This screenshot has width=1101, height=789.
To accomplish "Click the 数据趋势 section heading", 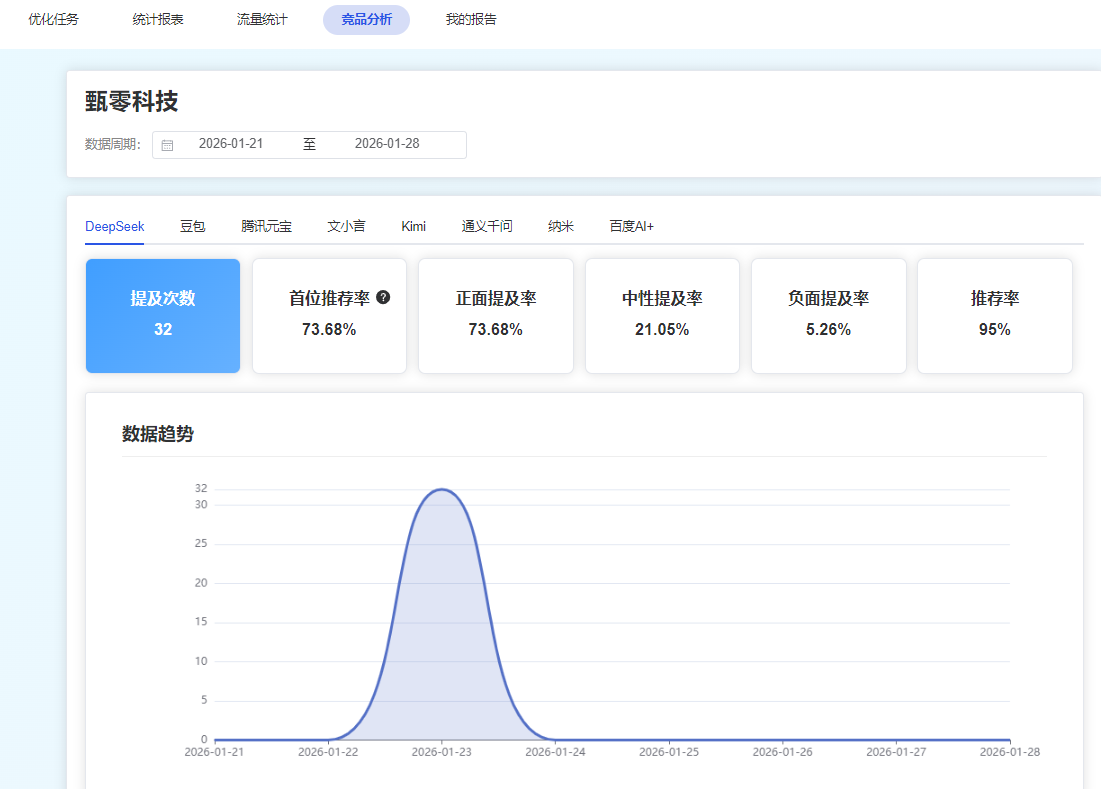I will (158, 434).
